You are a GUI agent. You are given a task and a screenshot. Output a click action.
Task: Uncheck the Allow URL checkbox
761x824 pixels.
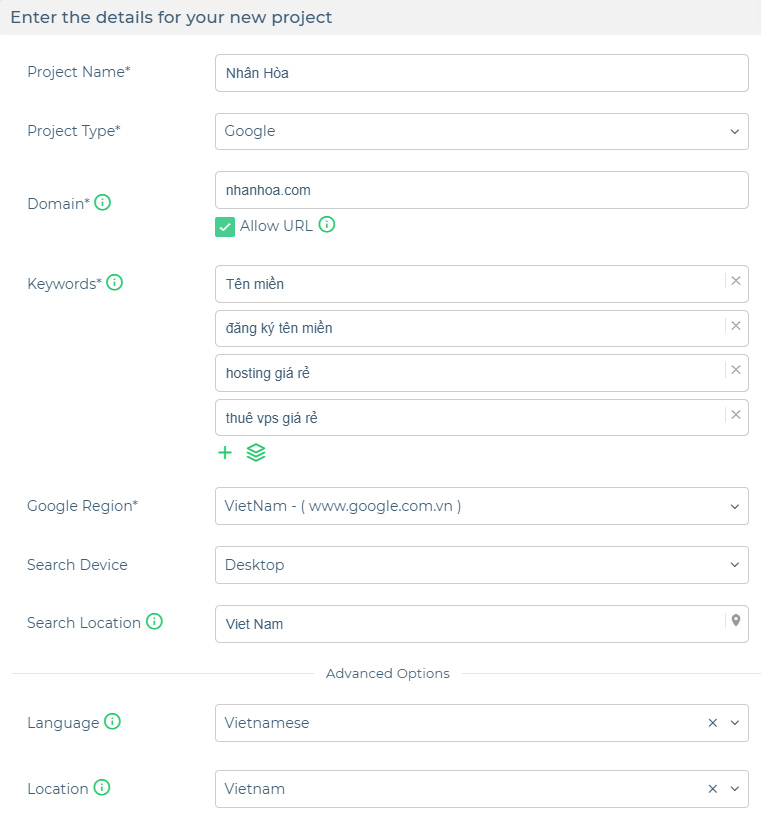225,227
